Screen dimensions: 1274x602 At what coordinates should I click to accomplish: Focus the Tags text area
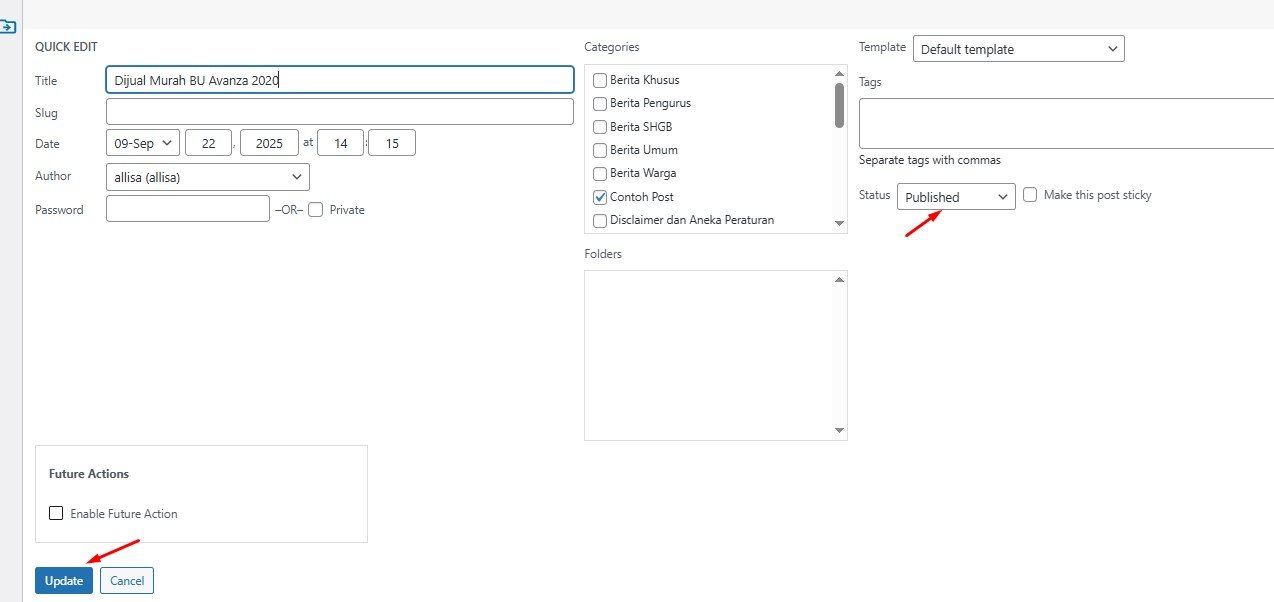tap(1066, 124)
